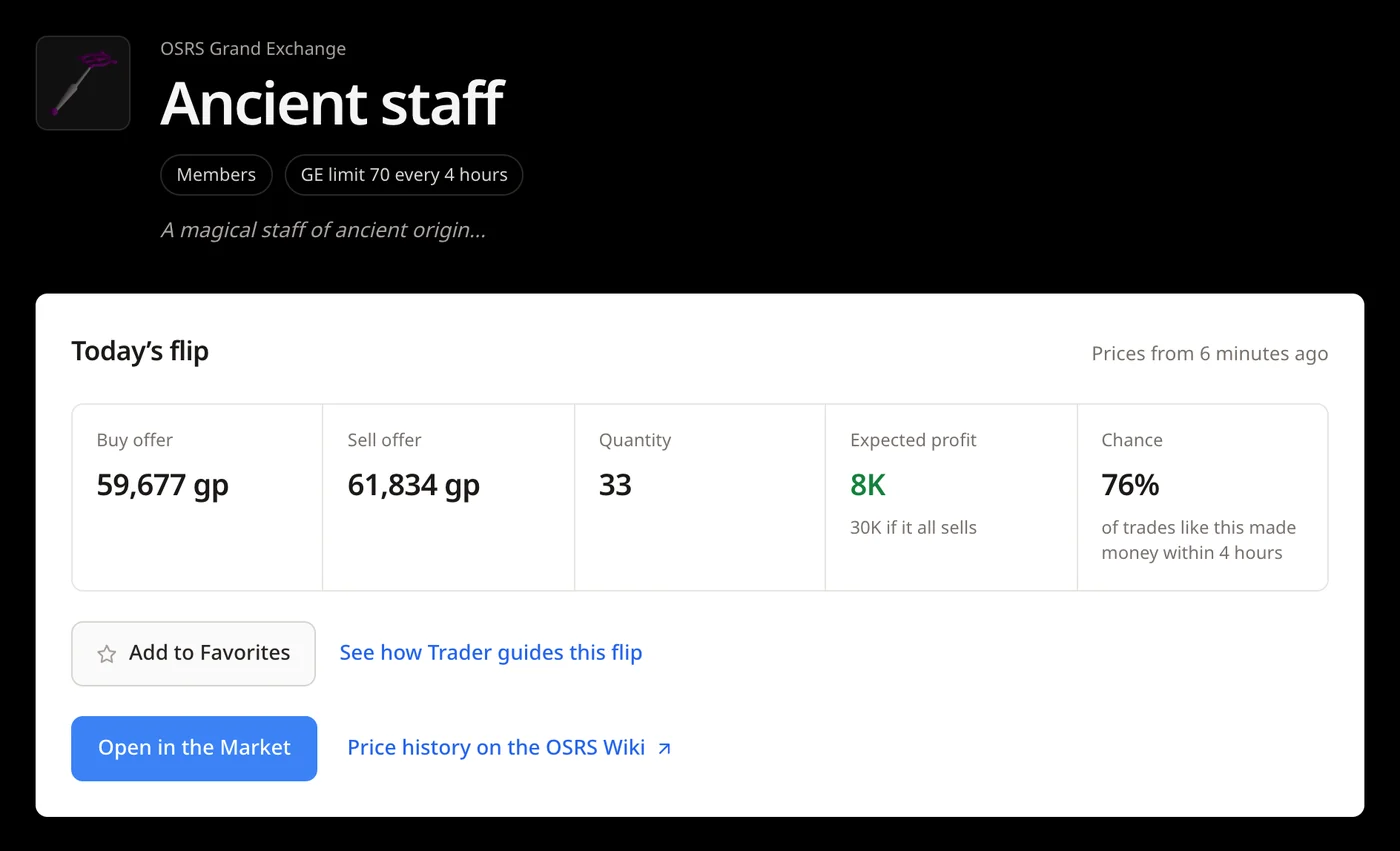
Task: Click the Buy offer label
Action: click(x=135, y=440)
